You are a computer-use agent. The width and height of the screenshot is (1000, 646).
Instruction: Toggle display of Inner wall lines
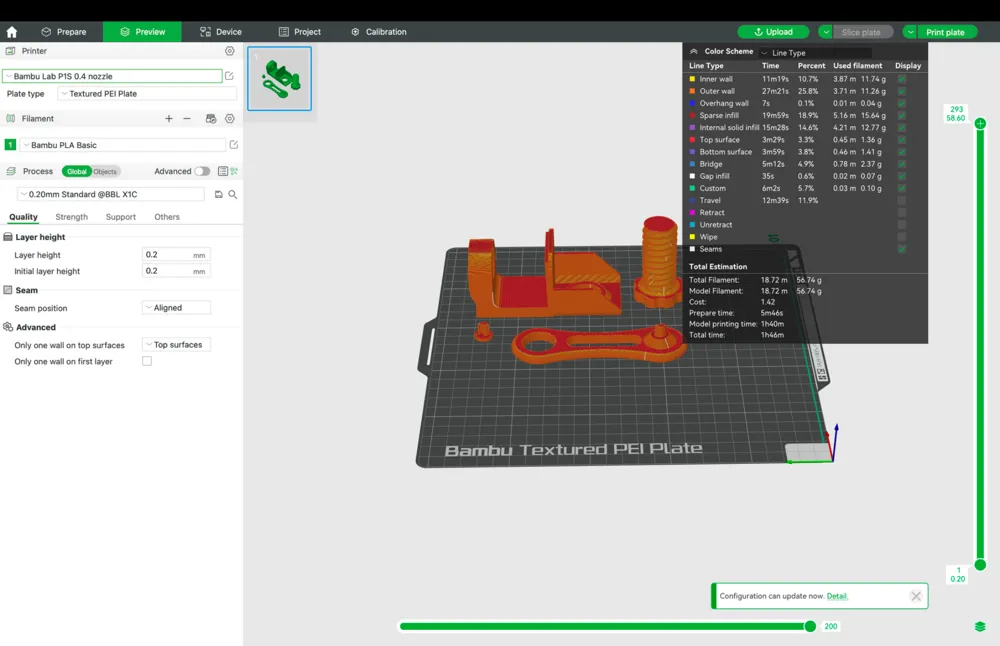(x=902, y=79)
